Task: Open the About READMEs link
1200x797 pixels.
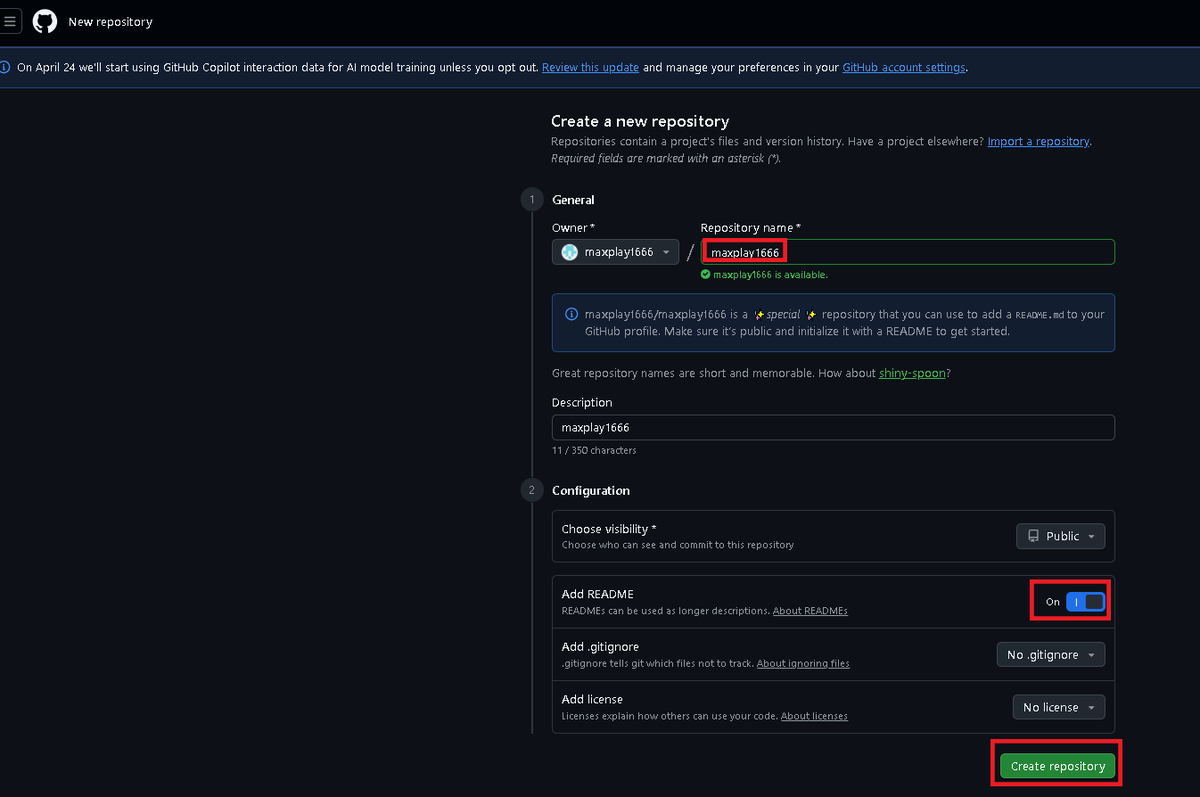Action: [810, 611]
